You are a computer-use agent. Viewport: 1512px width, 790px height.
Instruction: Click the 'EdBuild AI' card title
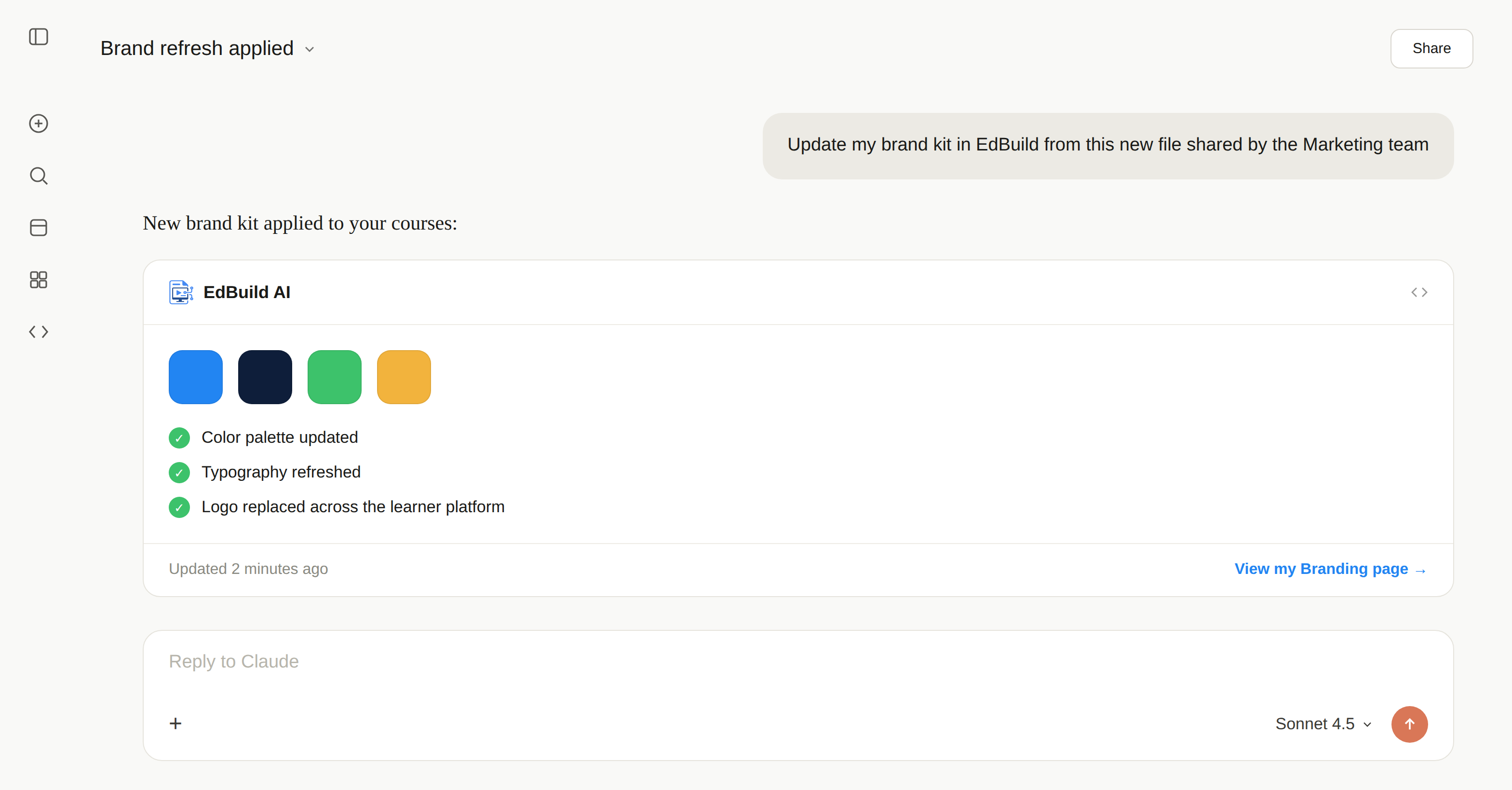[x=246, y=292]
